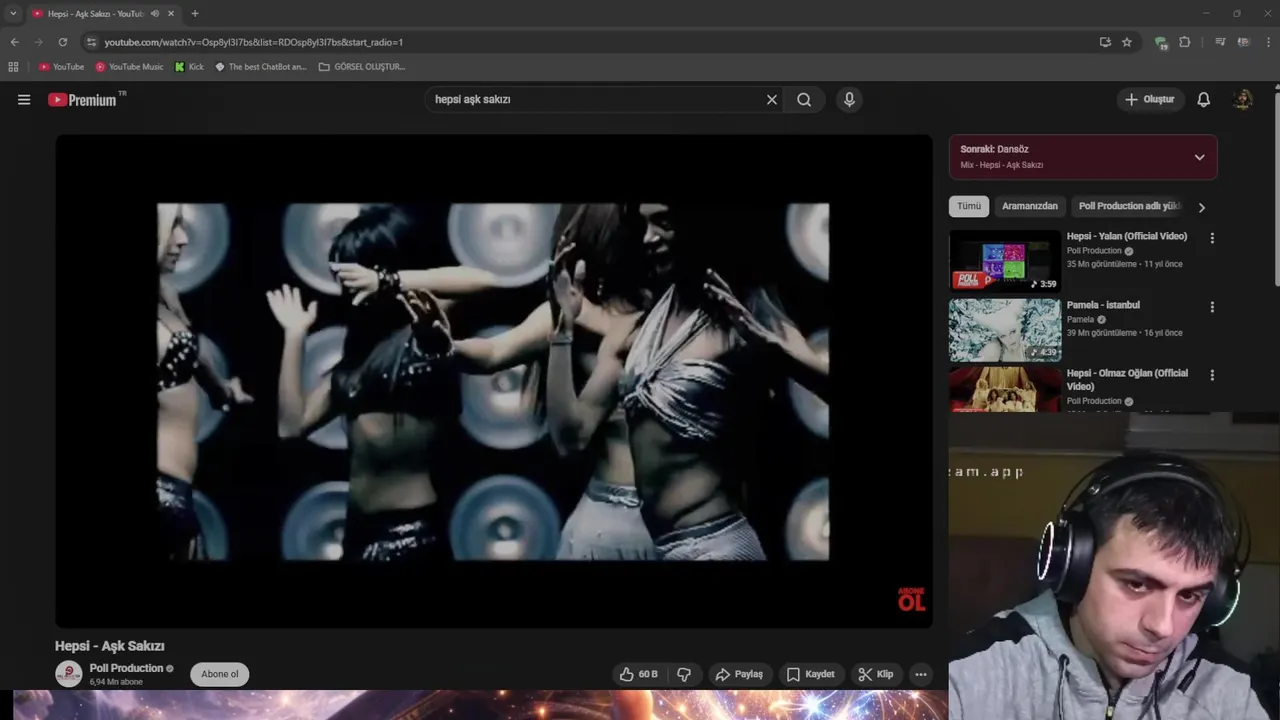Open a new browser tab
1280x720 pixels.
pyautogui.click(x=195, y=14)
